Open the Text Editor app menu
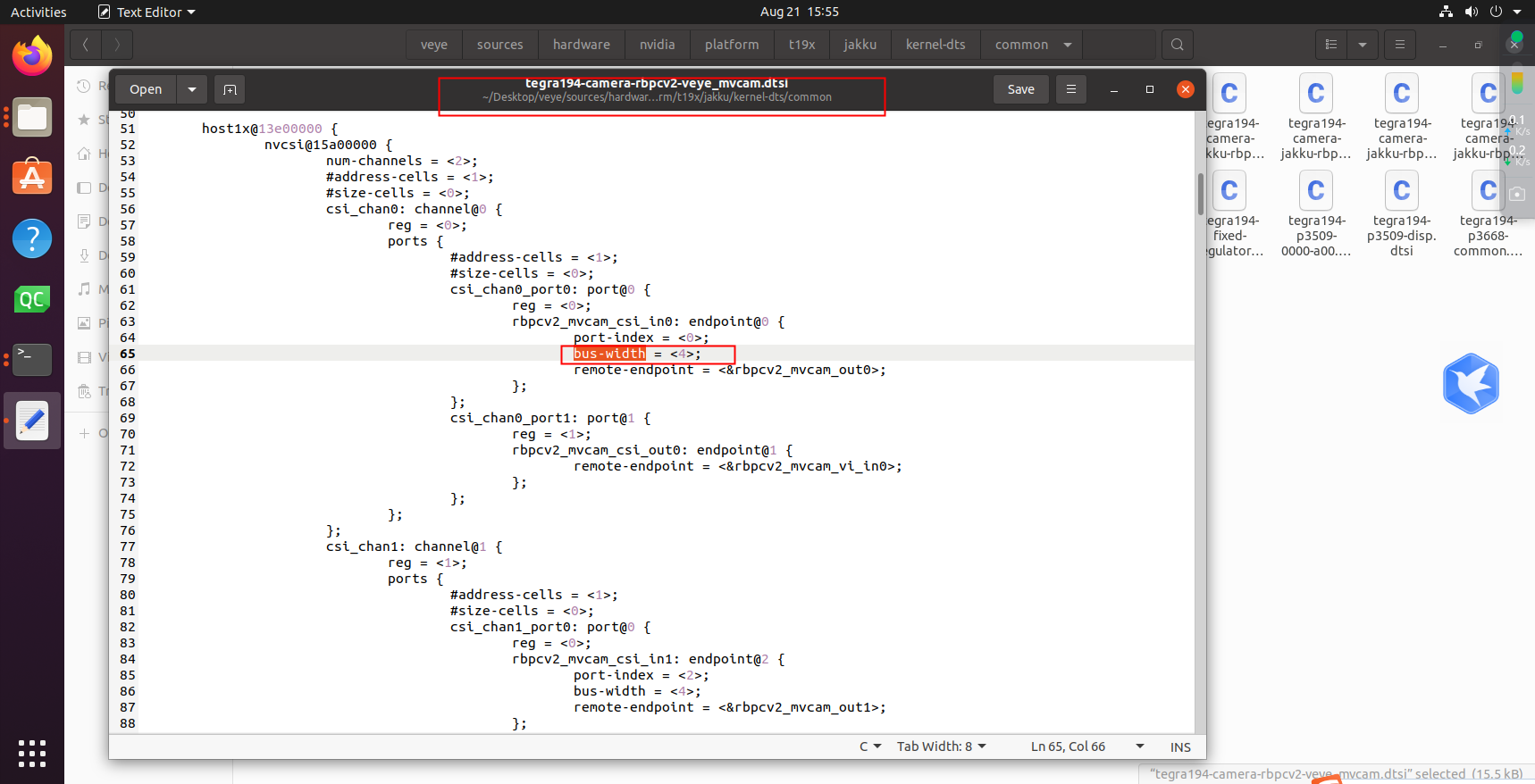1535x784 pixels. [147, 13]
